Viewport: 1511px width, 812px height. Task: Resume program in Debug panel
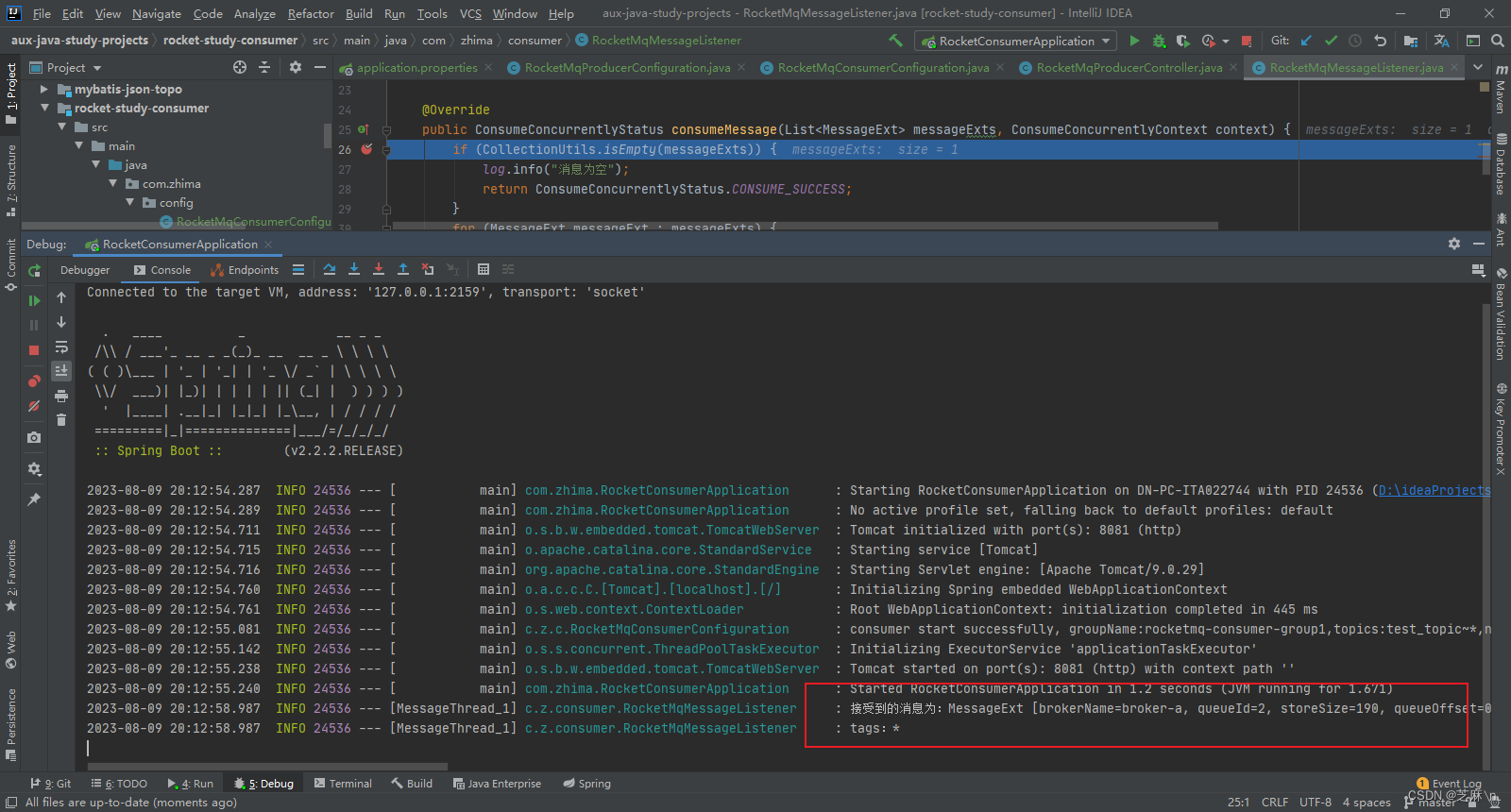[34, 300]
